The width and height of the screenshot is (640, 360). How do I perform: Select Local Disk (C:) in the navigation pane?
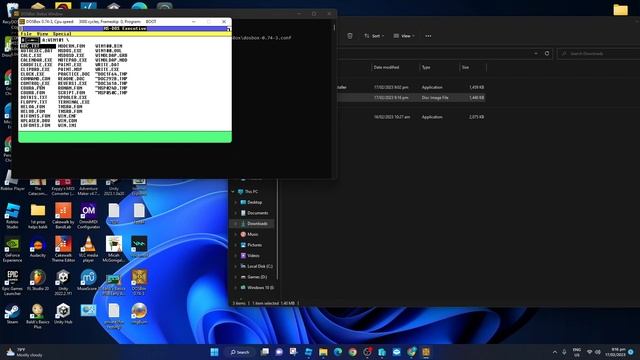[x=259, y=266]
